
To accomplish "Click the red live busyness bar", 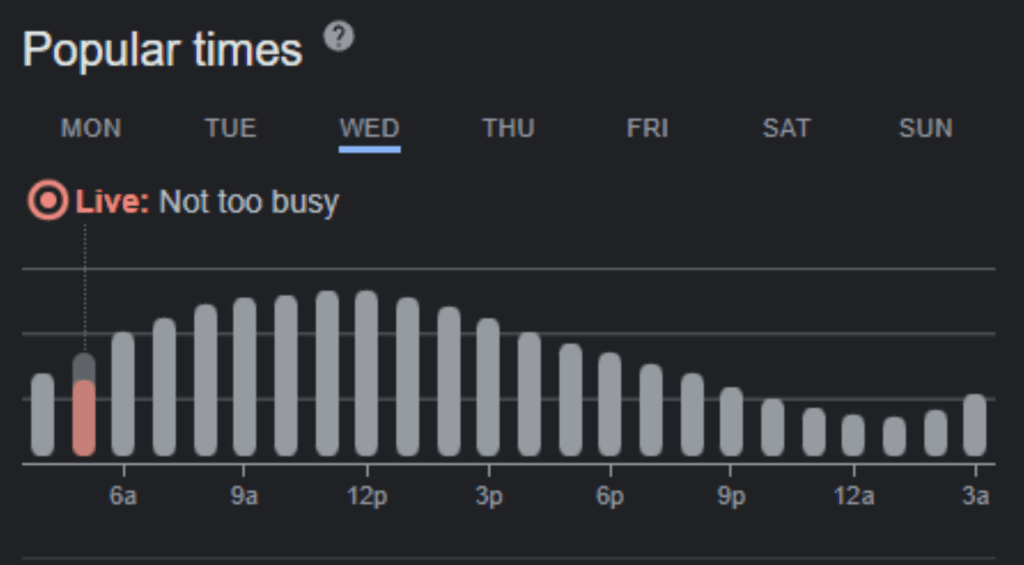I will [84, 418].
